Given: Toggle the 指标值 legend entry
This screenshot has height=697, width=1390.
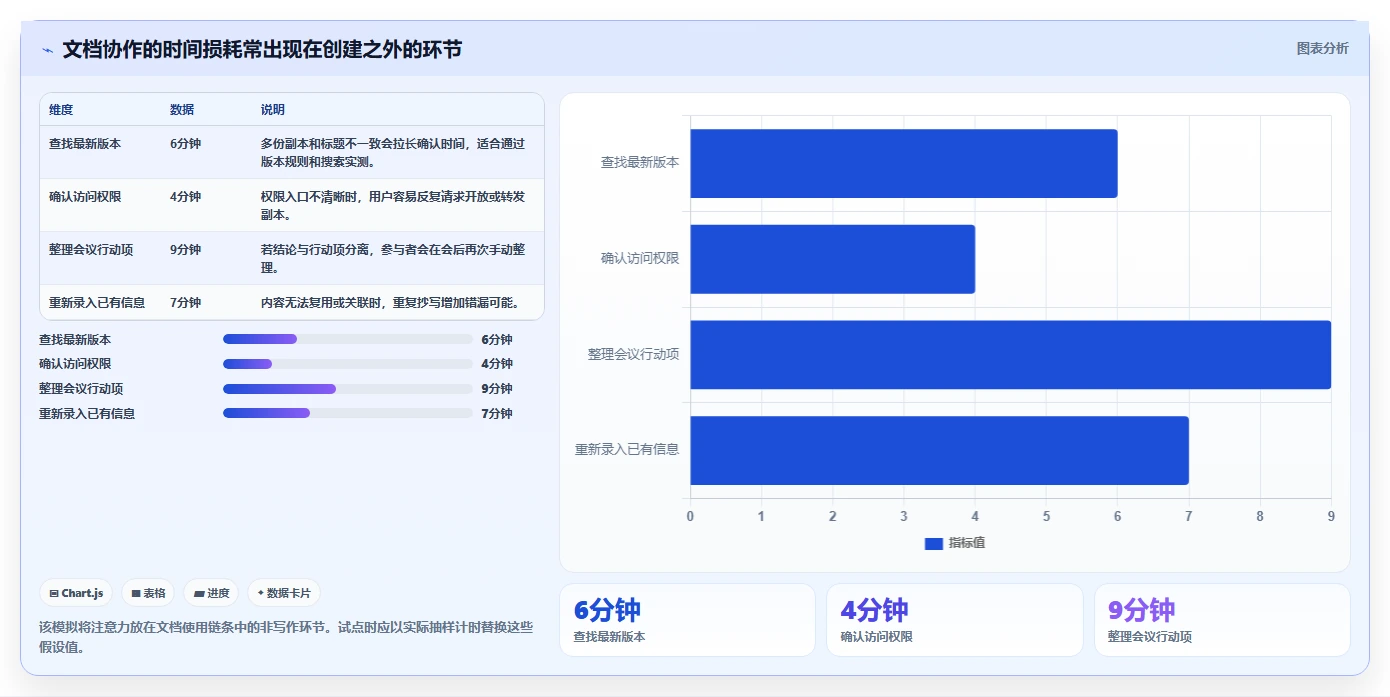Looking at the screenshot, I should click(x=955, y=543).
